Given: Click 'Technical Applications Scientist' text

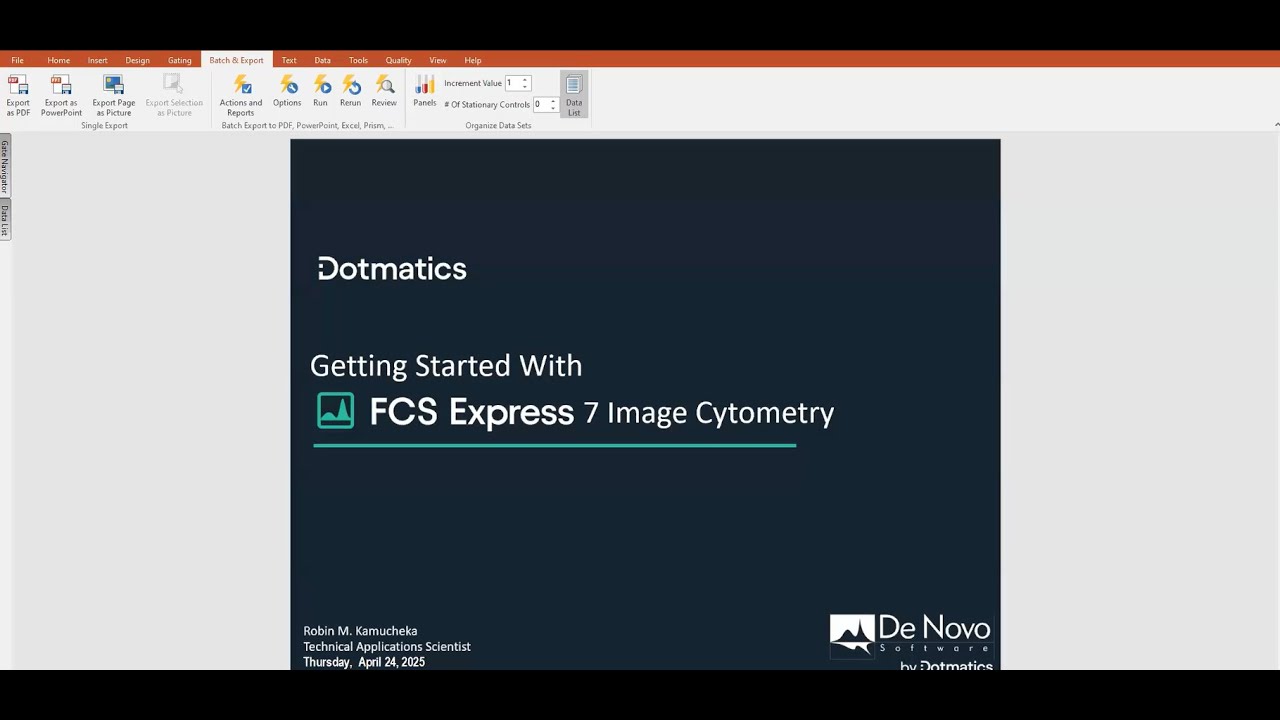Looking at the screenshot, I should [x=387, y=647].
